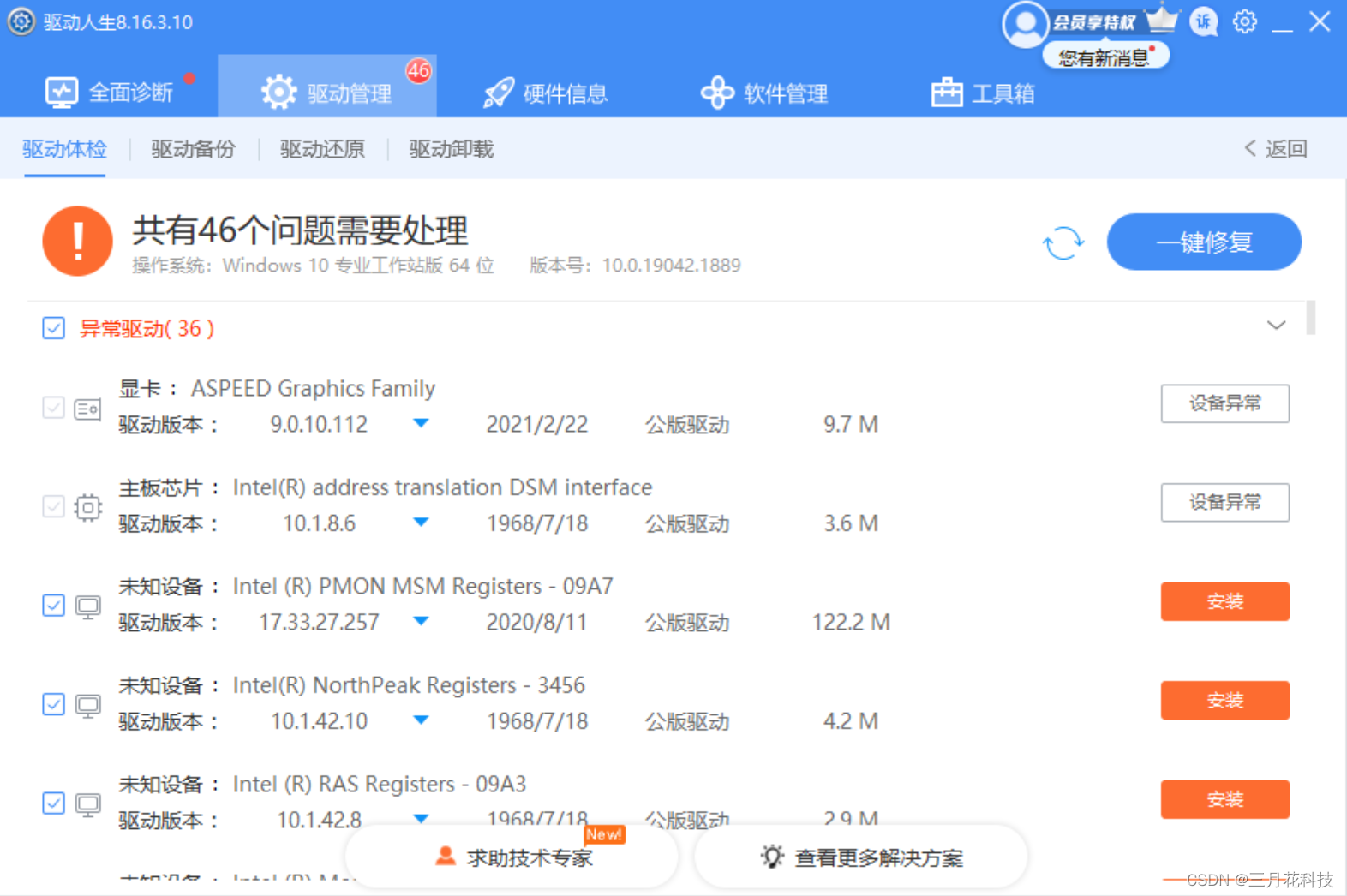1347x896 pixels.
Task: Open the 诉 feedback icon
Action: point(1204,21)
